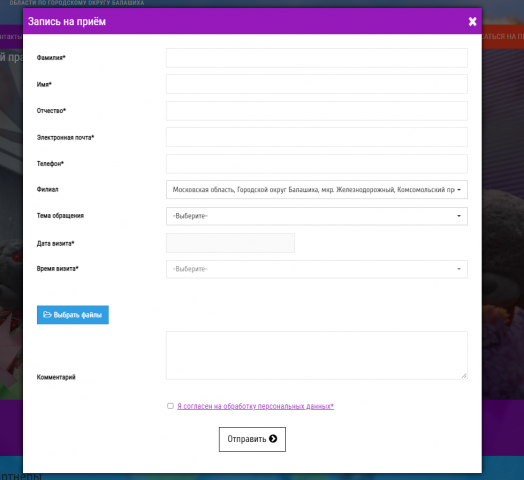This screenshot has width=524, height=480.
Task: Expand the Тема обращения dropdown
Action: (317, 216)
